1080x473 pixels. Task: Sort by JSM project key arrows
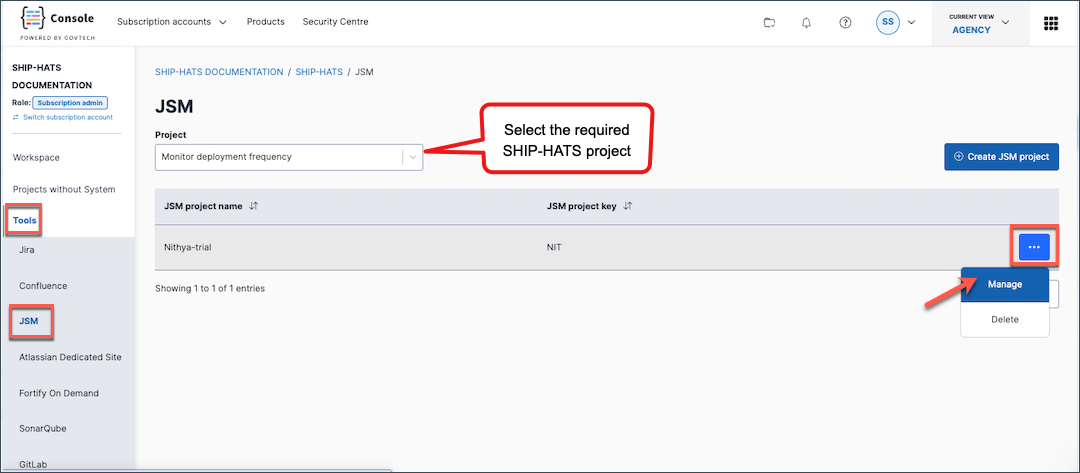[x=627, y=206]
